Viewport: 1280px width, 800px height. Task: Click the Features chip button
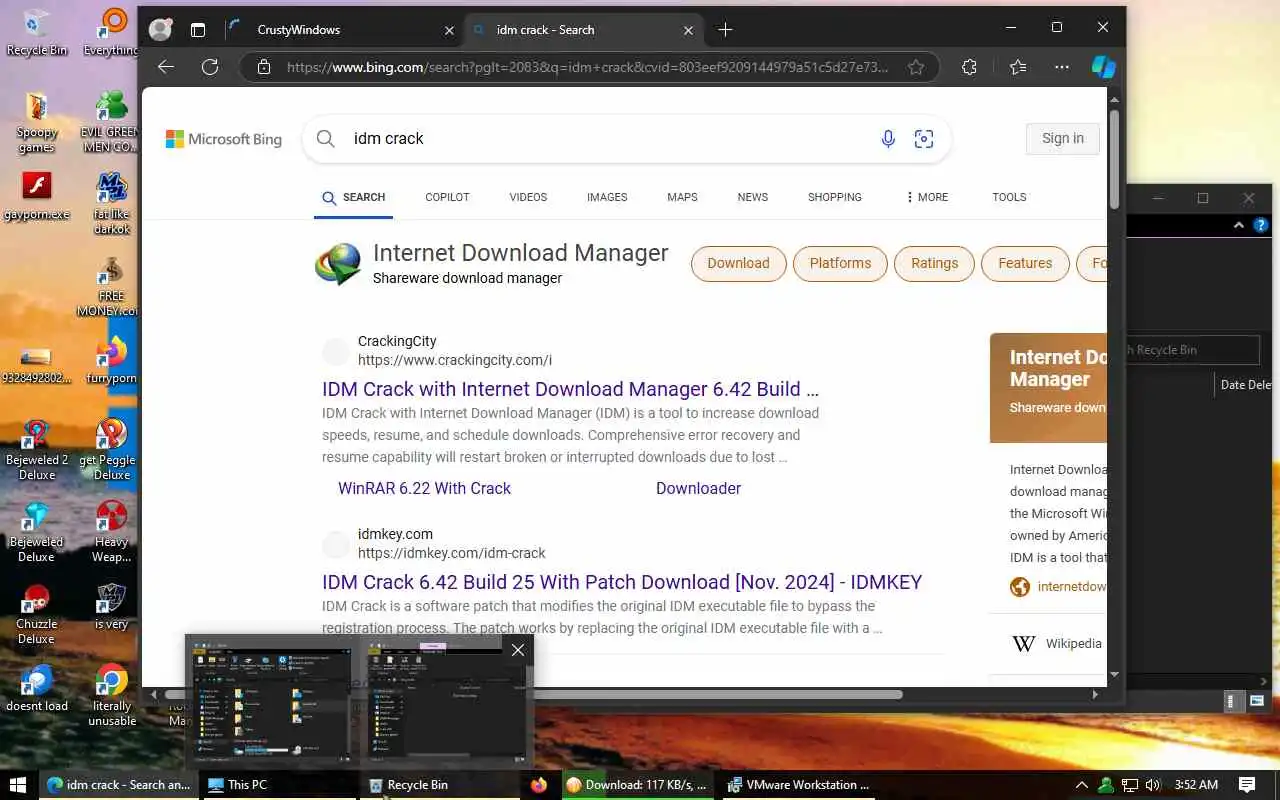click(x=1025, y=263)
